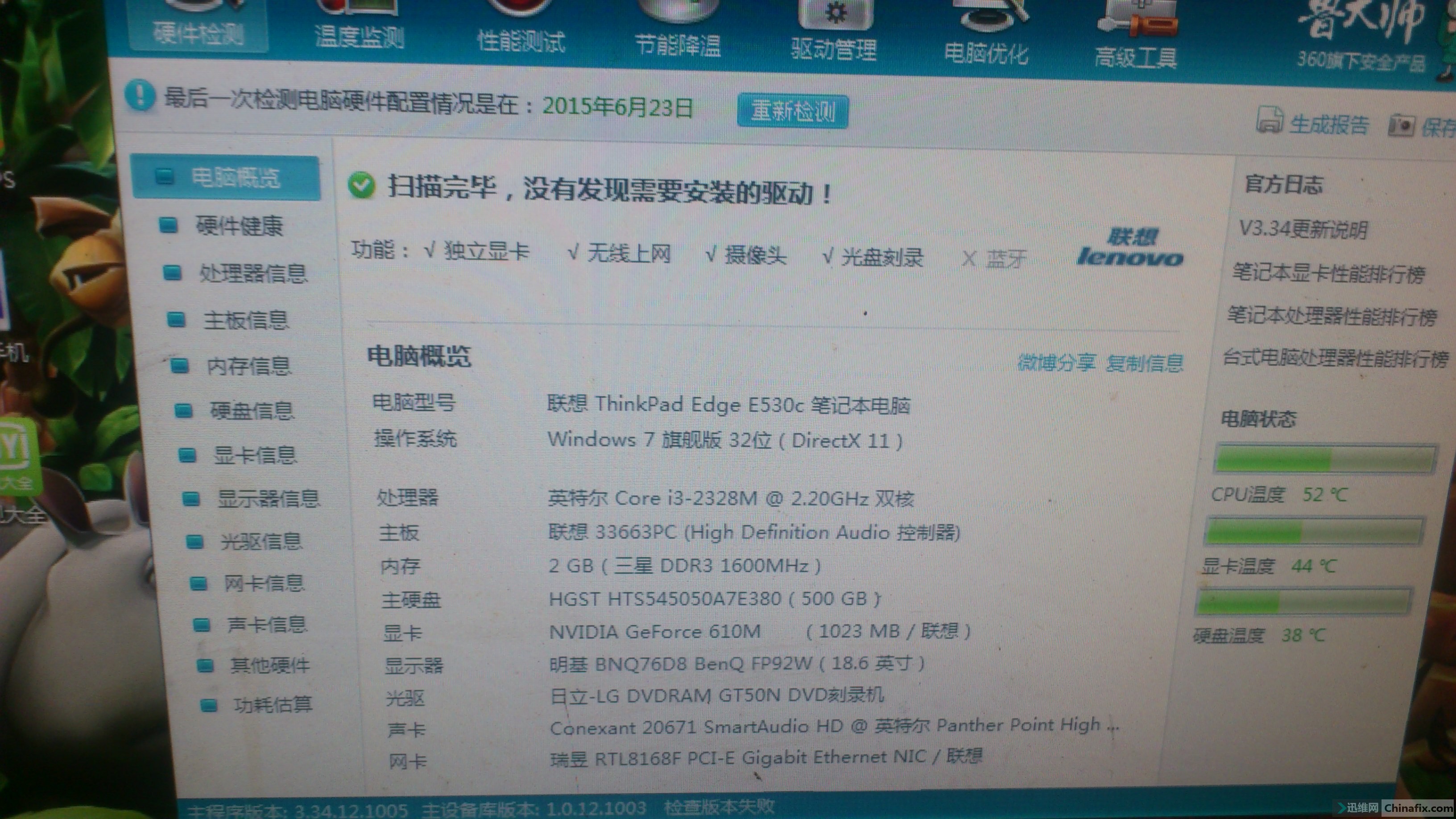
Task: Select 显卡信息 in the sidebar
Action: pos(255,455)
